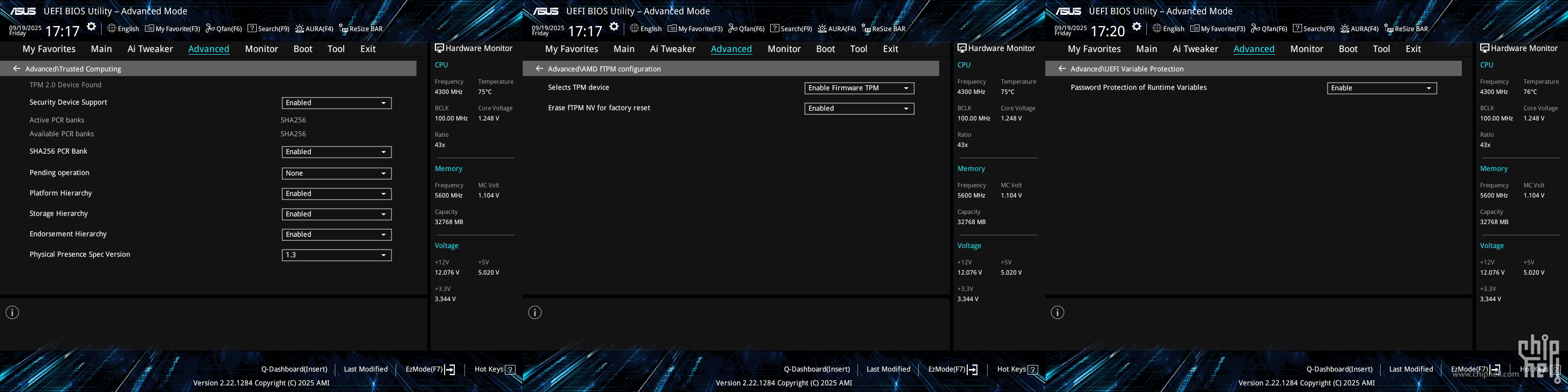Click 'Password Protection of Runtime Variables' label

(x=1138, y=87)
